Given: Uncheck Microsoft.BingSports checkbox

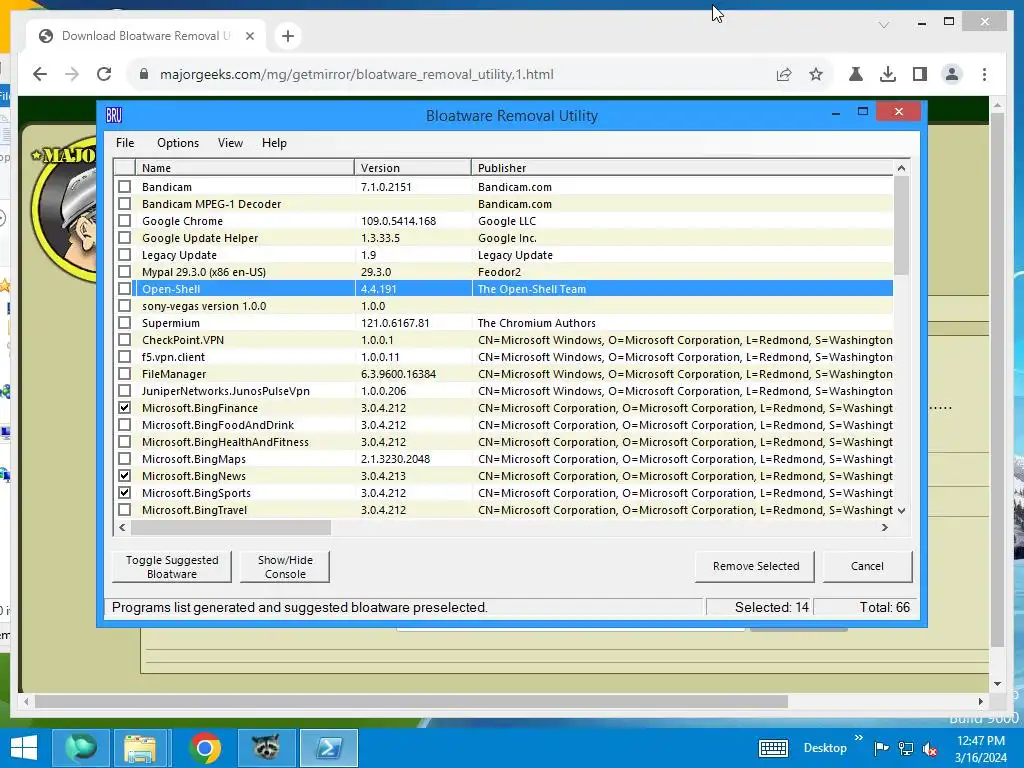Looking at the screenshot, I should tap(124, 492).
